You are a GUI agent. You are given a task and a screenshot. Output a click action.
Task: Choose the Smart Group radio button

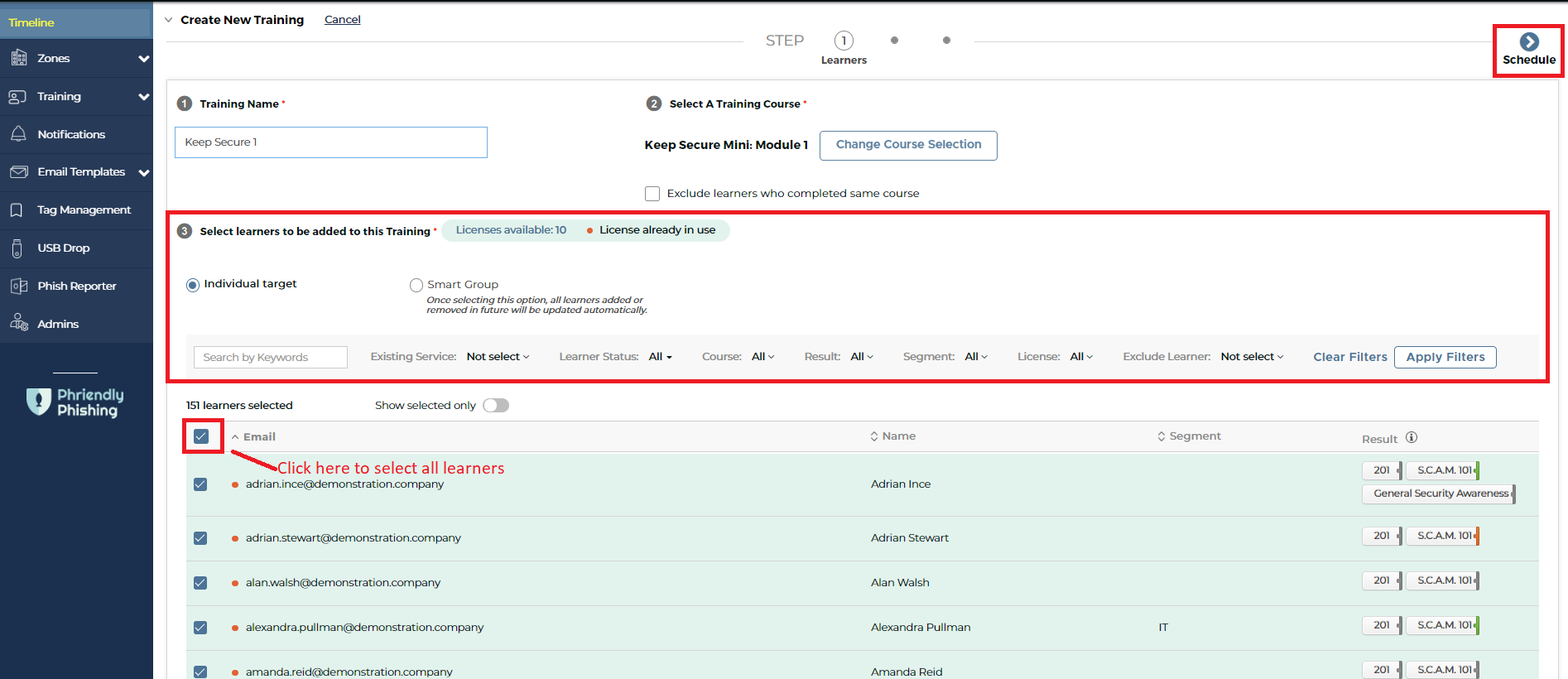[x=416, y=285]
